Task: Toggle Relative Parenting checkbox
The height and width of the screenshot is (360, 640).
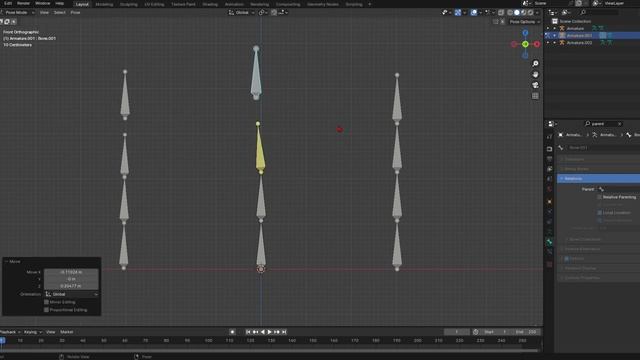Action: [600, 197]
